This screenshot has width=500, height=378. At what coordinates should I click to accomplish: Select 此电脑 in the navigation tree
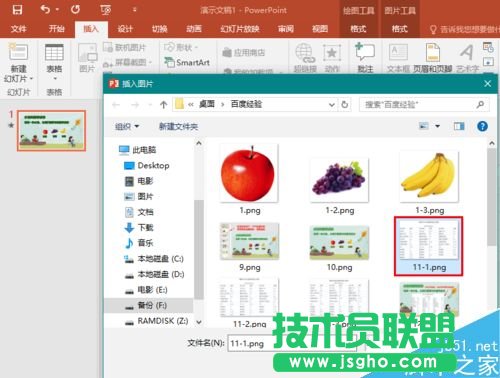pyautogui.click(x=137, y=150)
